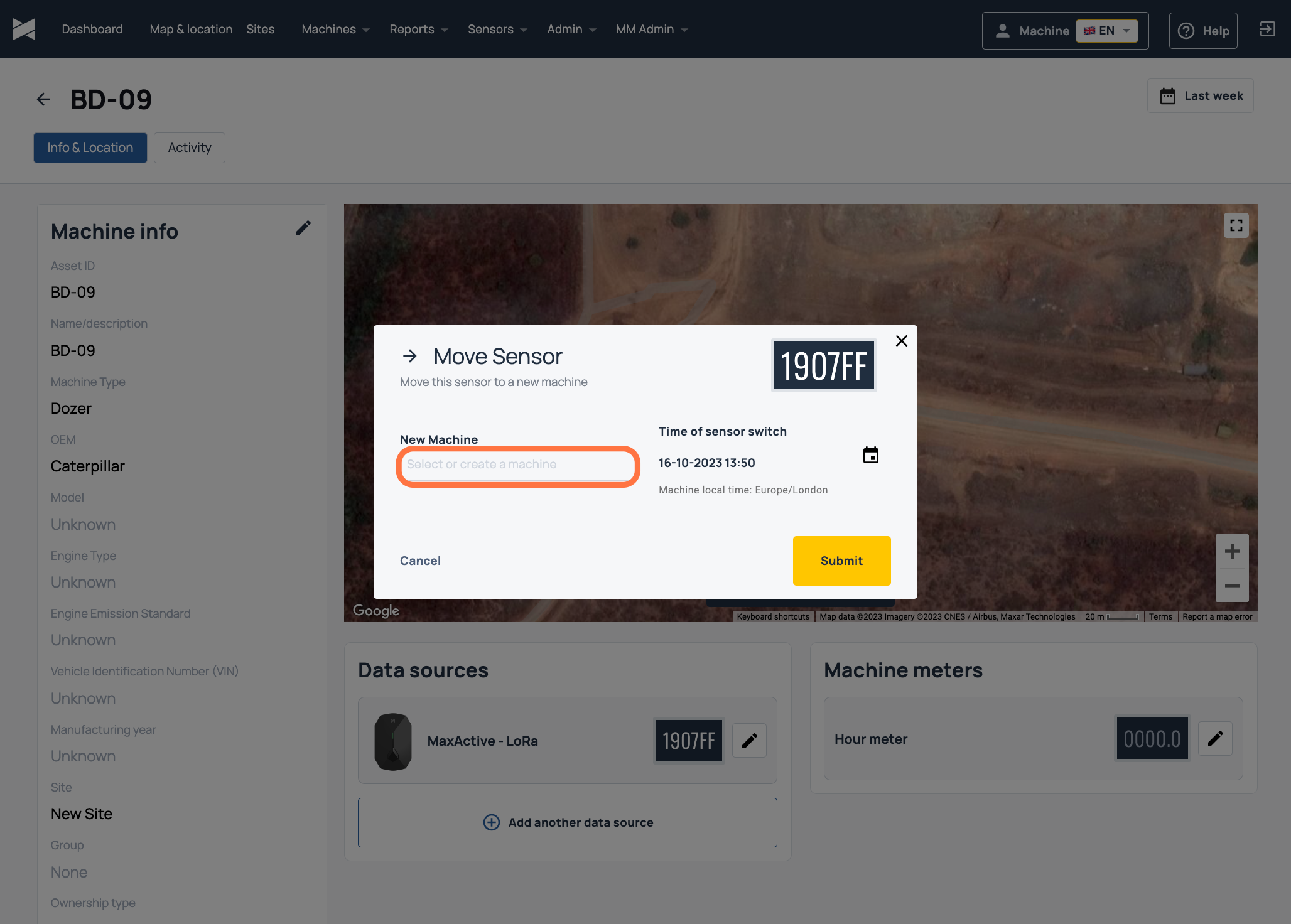Submit the Move Sensor form

[841, 561]
